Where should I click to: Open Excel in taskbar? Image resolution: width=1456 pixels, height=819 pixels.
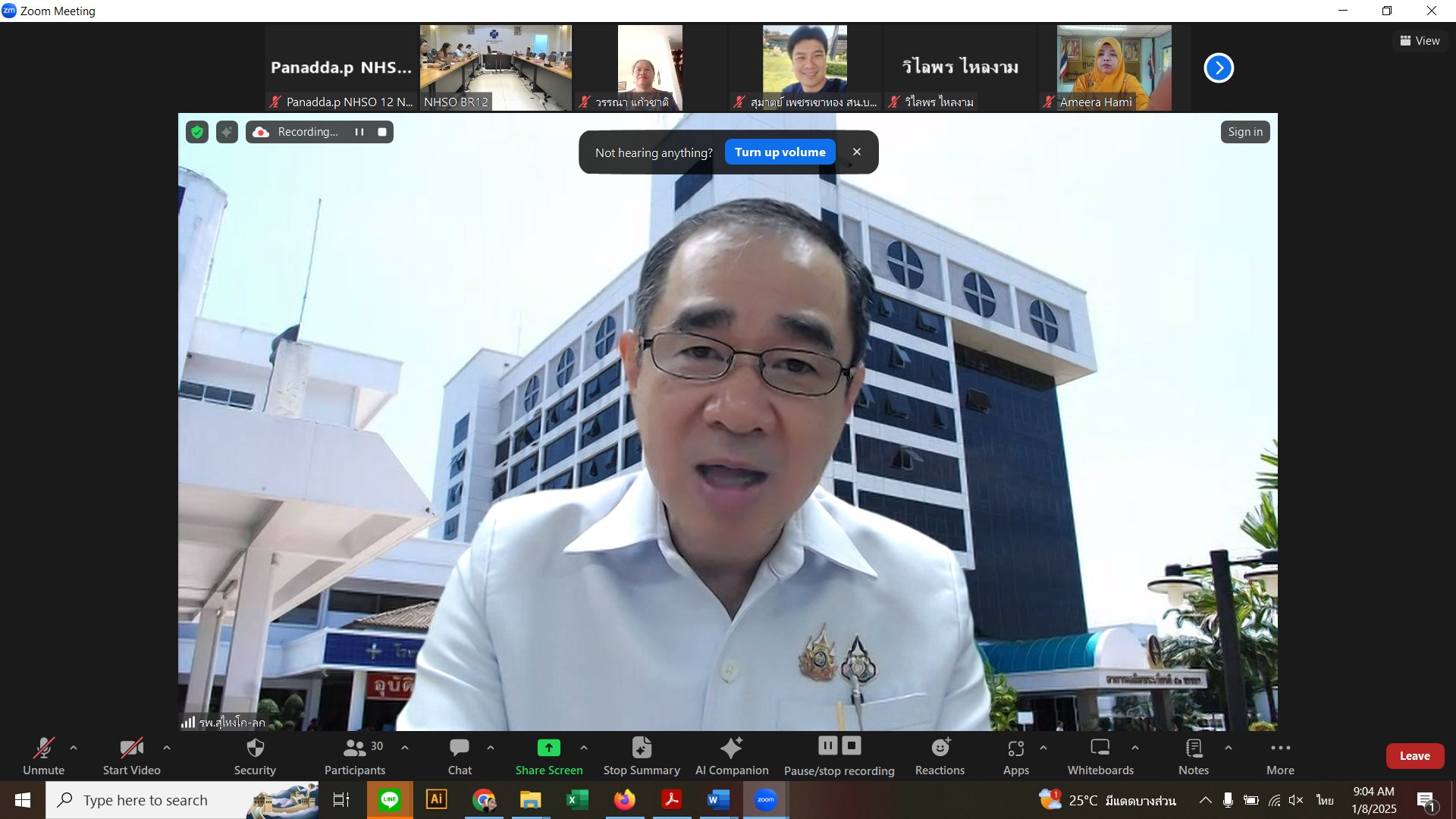(577, 800)
